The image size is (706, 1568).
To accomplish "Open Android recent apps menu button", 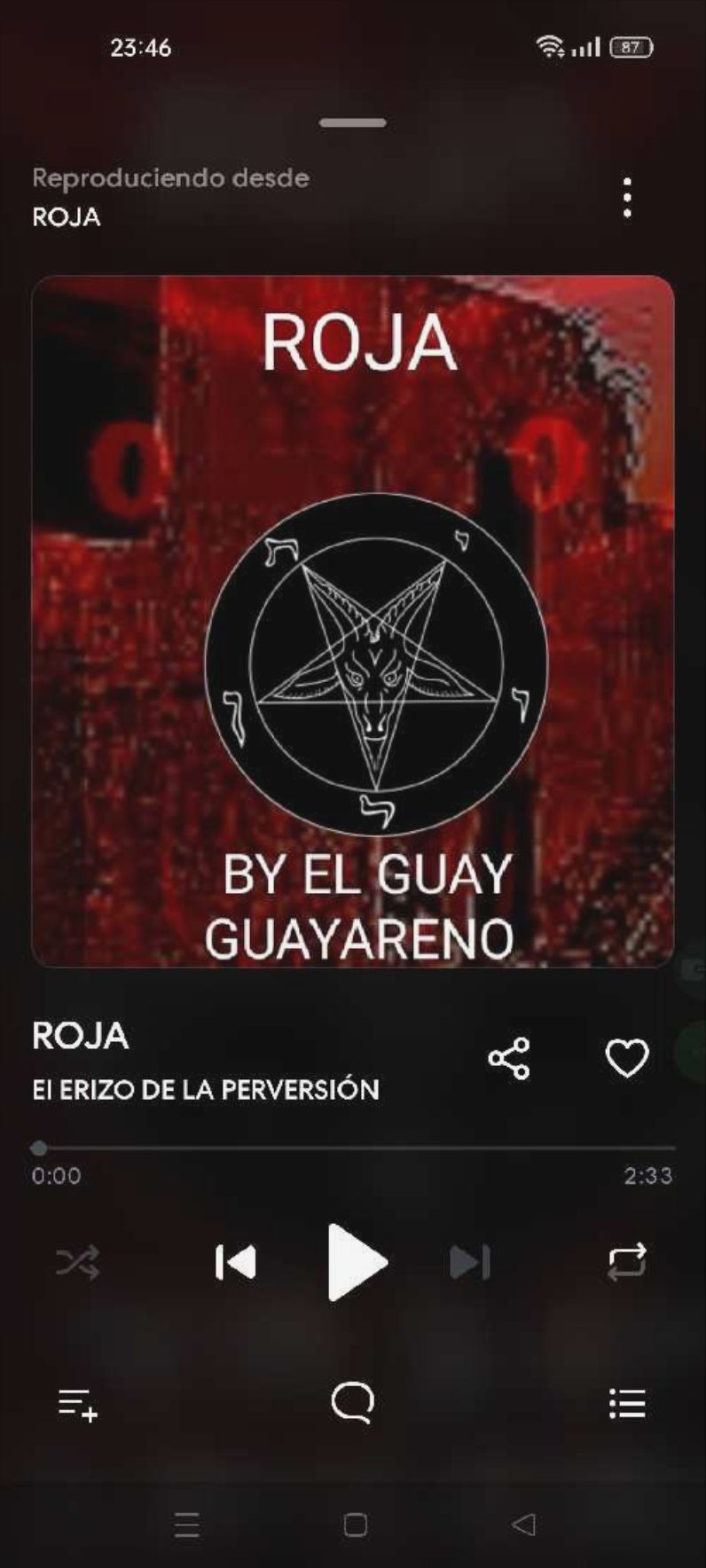I will (187, 1525).
